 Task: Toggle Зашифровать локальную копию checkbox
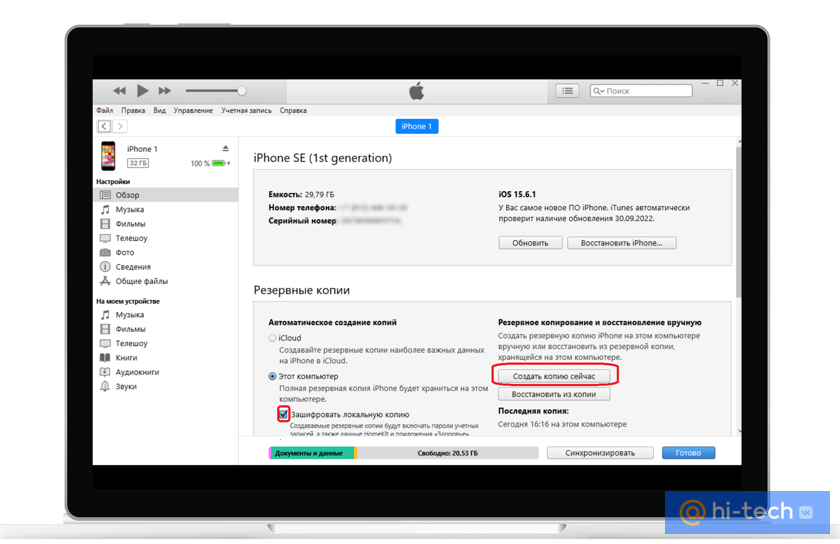pyautogui.click(x=284, y=414)
